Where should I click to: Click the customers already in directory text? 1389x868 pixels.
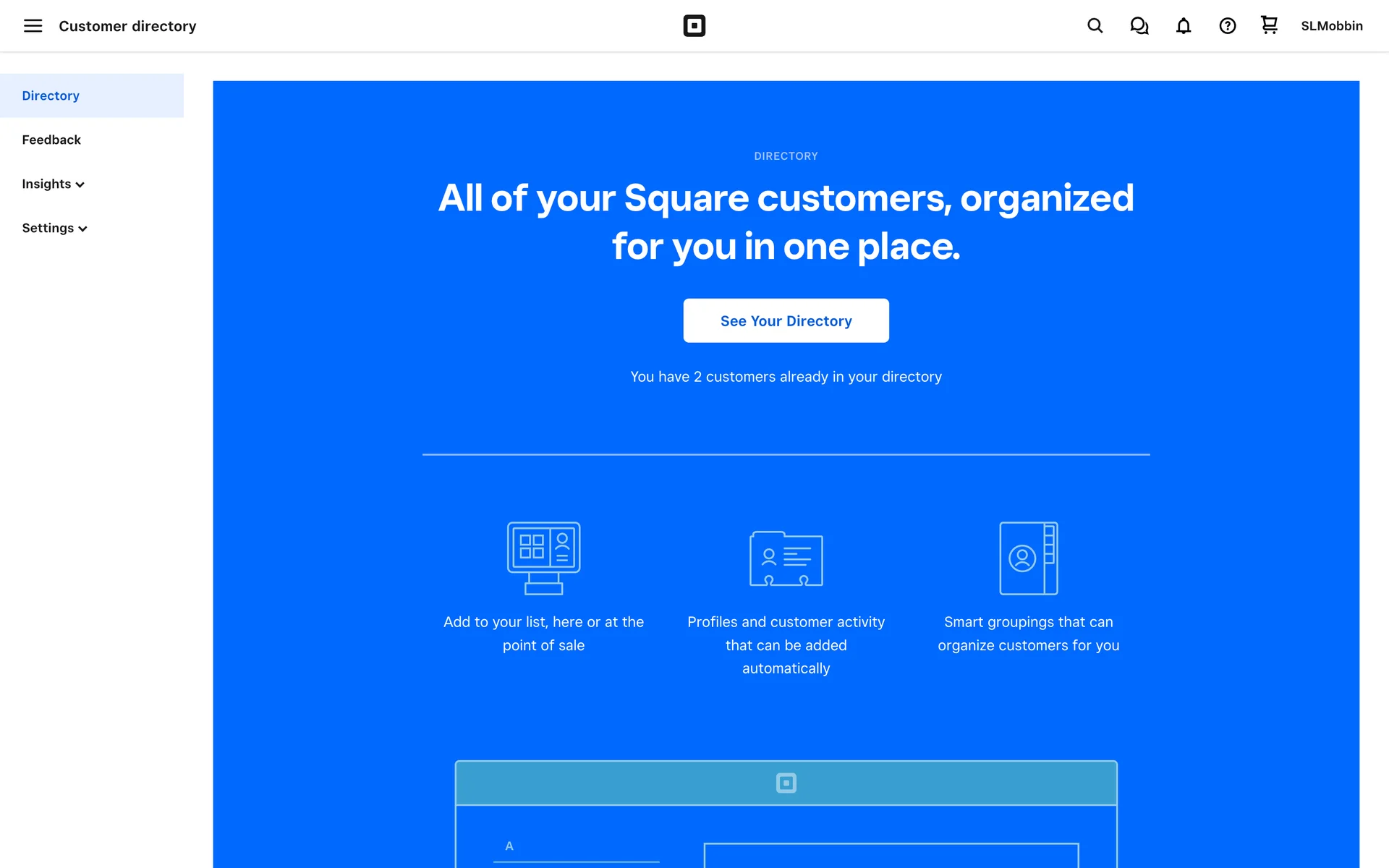[786, 377]
